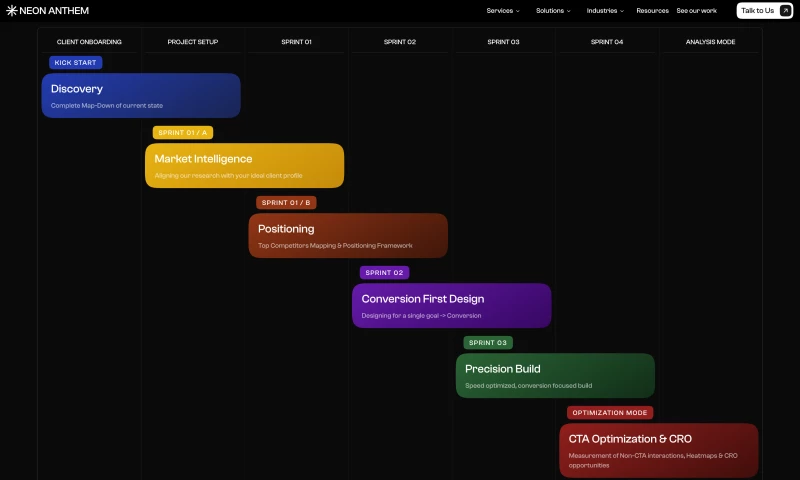Open the purple Conversion First Design card

click(452, 306)
